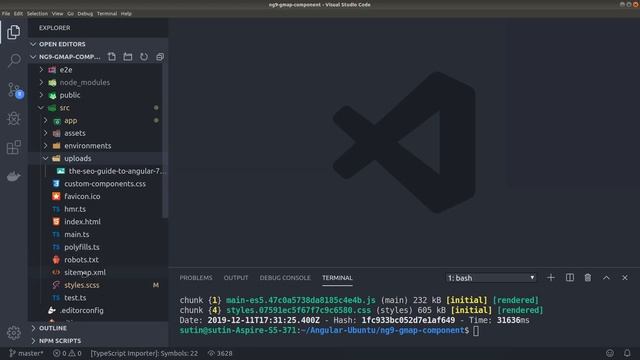
Task: Switch to the Output tab
Action: click(x=236, y=278)
